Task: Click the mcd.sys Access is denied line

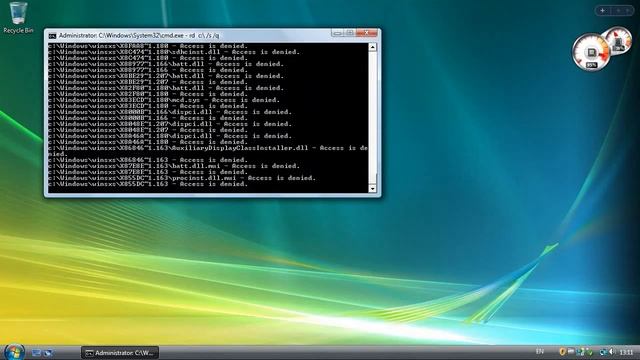Action: pyautogui.click(x=164, y=100)
